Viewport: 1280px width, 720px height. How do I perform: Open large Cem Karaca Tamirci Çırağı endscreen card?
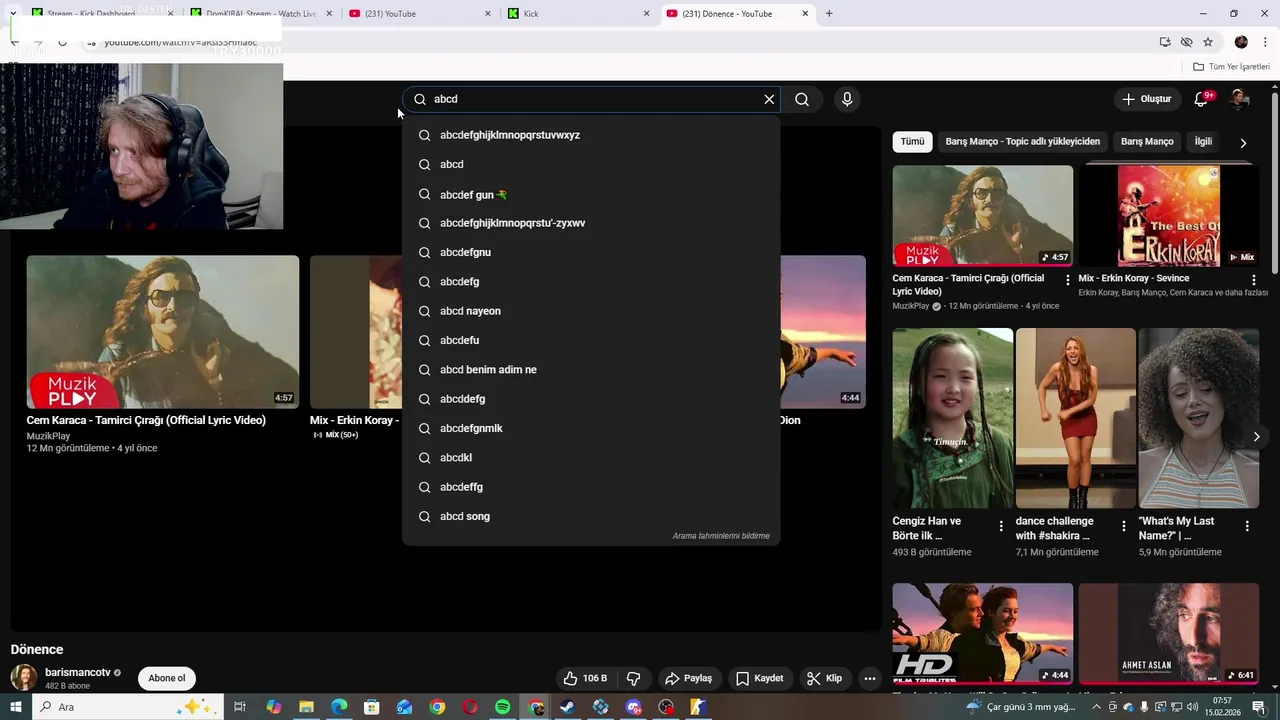(x=163, y=332)
